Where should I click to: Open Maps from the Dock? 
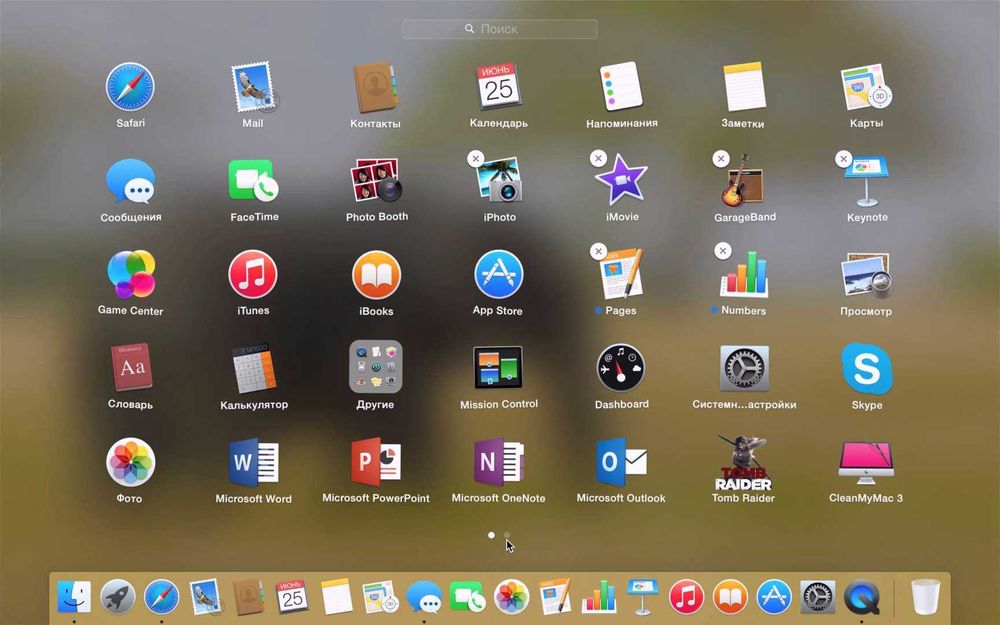tap(380, 597)
